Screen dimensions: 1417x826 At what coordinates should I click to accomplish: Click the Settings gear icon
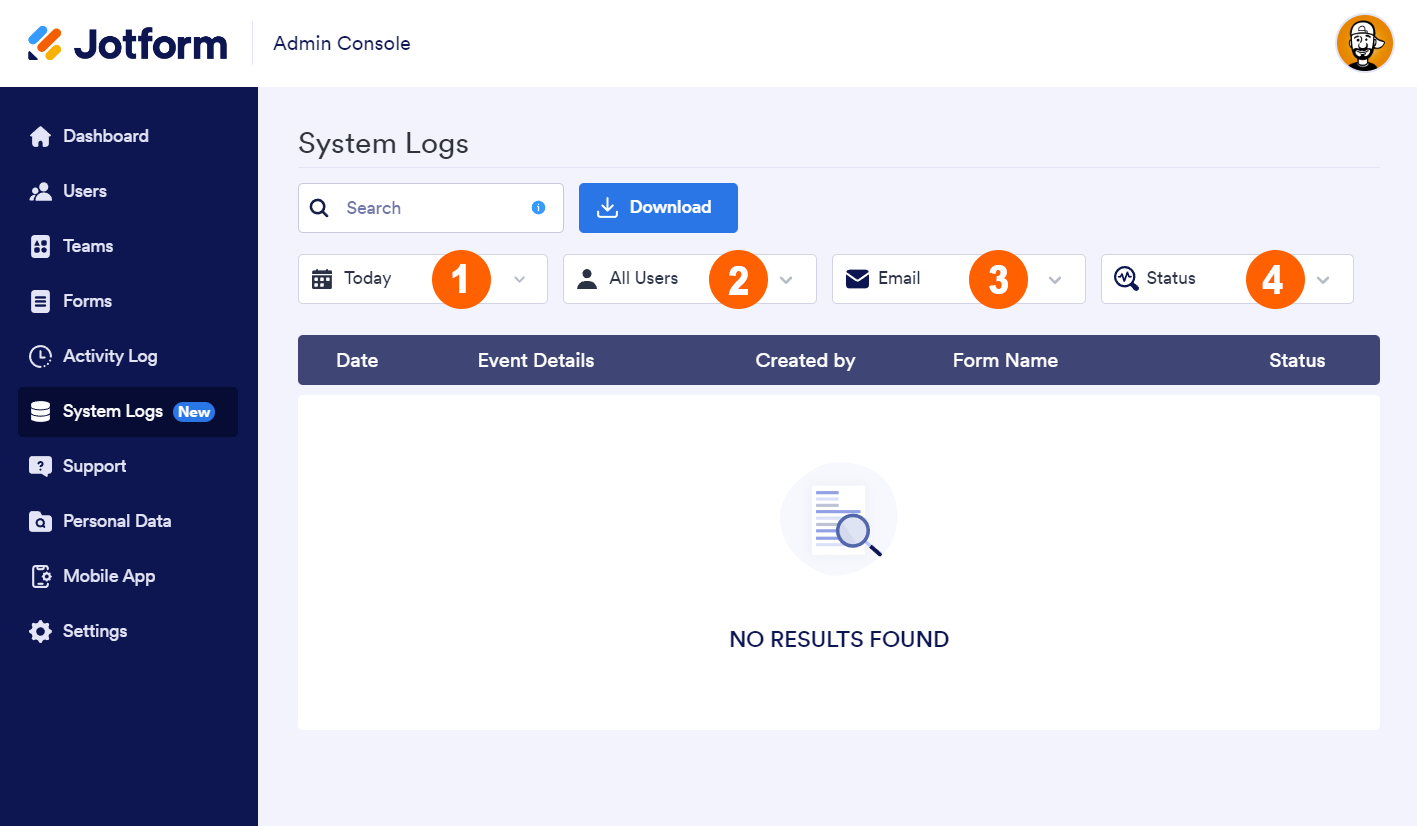tap(40, 631)
